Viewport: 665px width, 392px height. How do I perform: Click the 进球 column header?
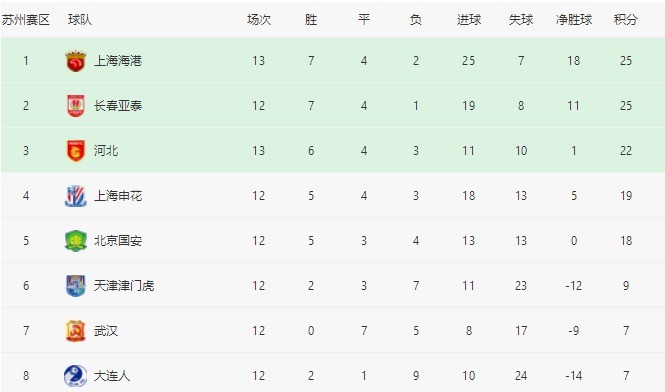click(469, 20)
